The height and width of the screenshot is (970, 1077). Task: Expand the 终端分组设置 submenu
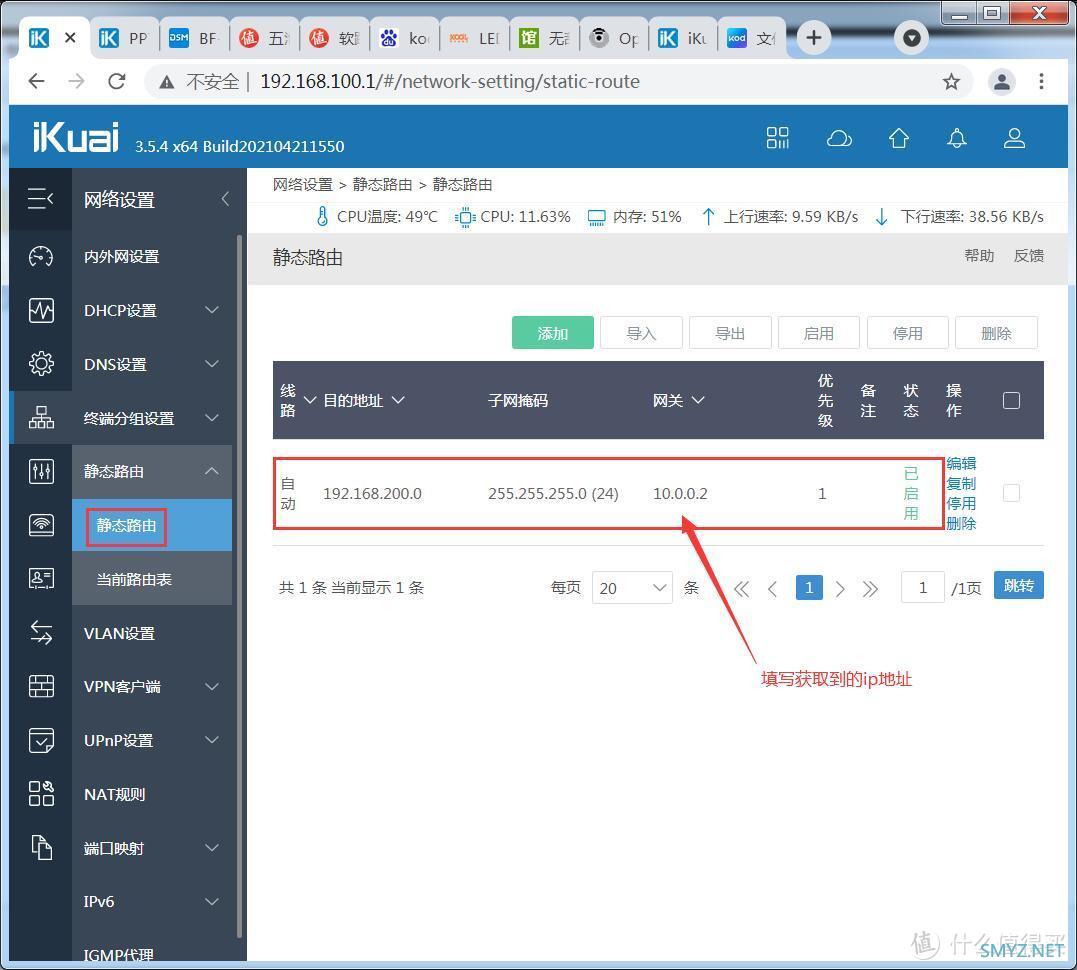point(212,417)
